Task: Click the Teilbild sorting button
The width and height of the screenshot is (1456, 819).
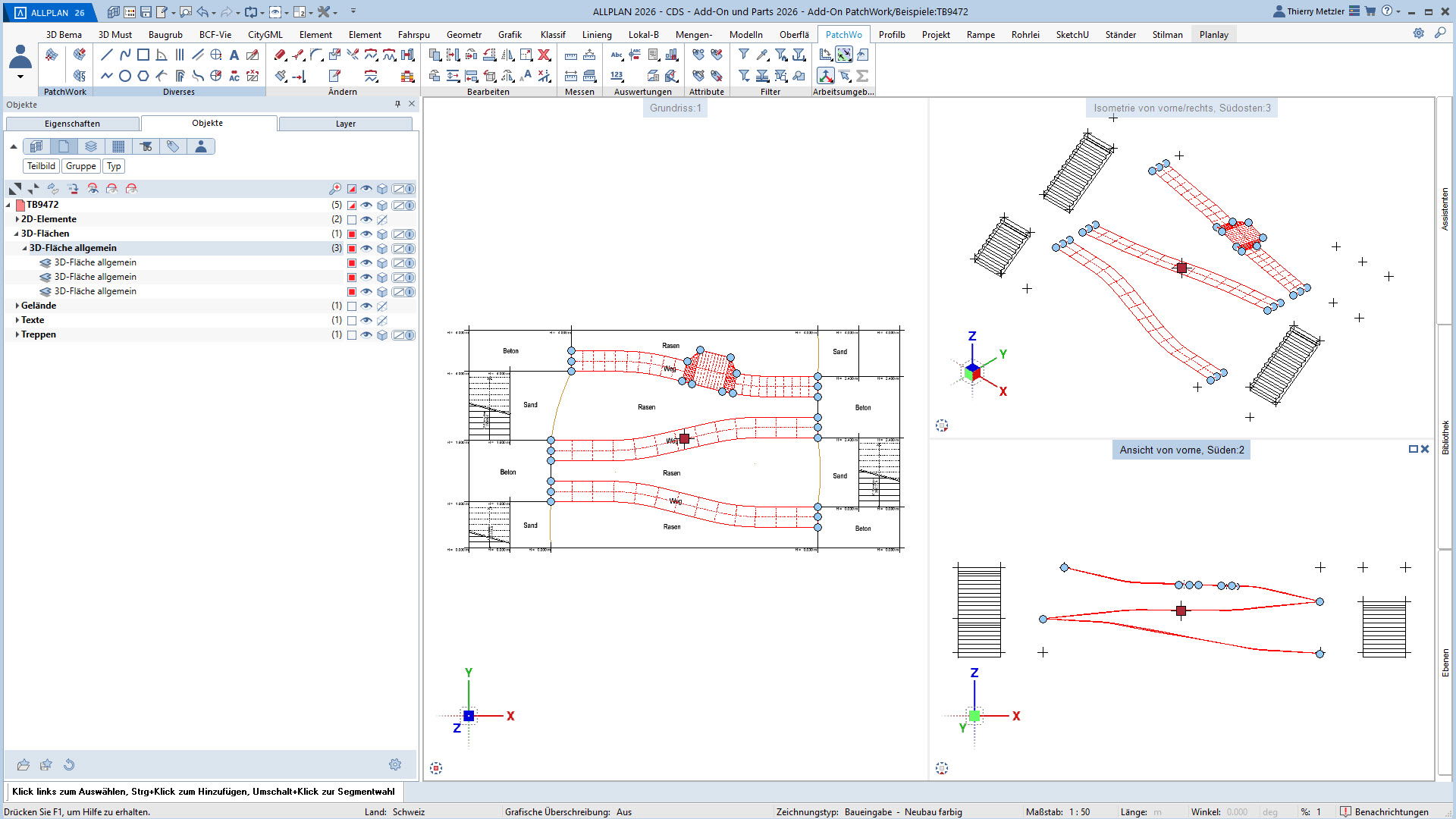Action: click(x=41, y=166)
